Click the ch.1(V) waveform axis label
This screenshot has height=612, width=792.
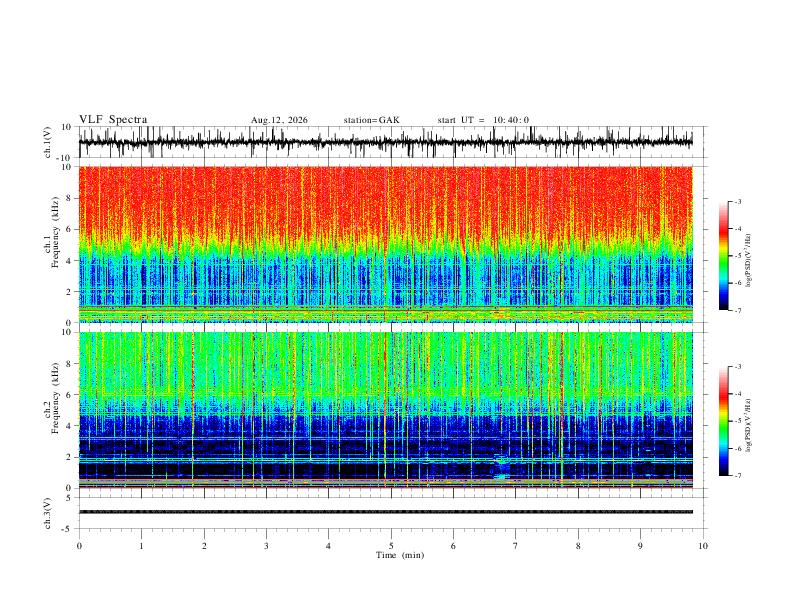[48, 142]
